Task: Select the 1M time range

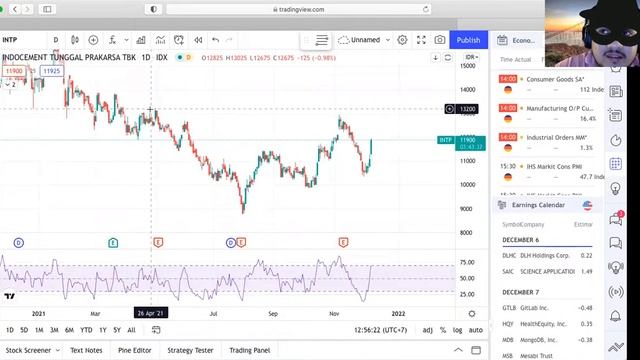Action: [39, 330]
